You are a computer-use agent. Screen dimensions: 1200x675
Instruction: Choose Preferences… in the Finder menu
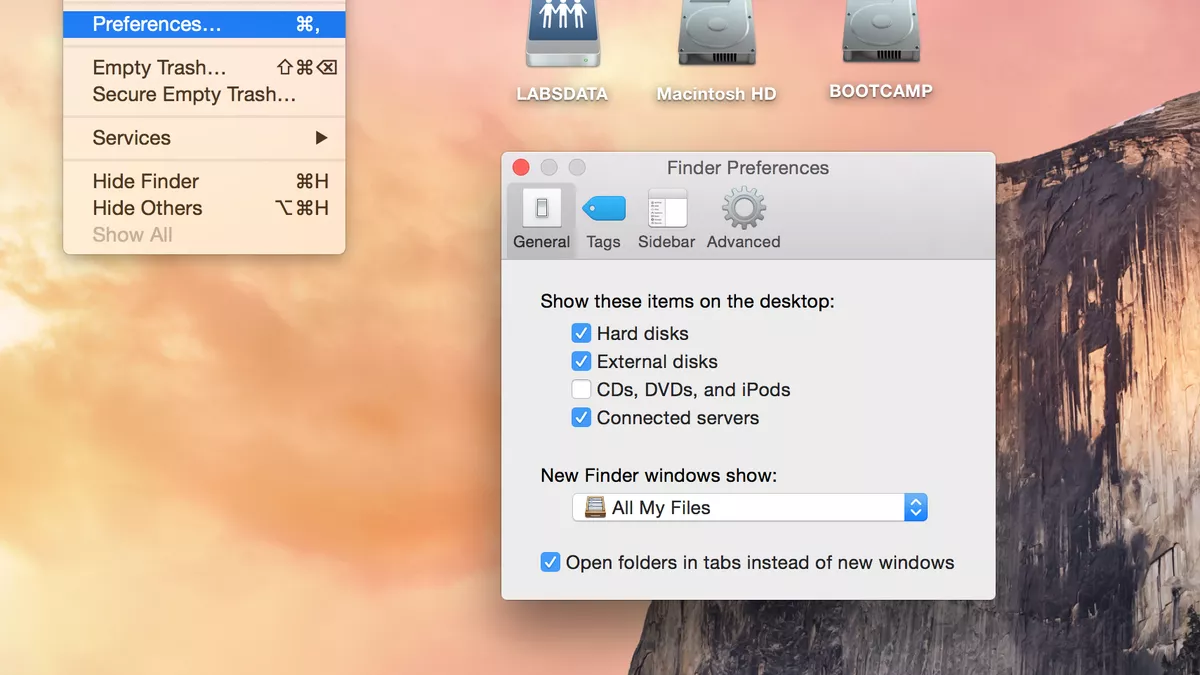click(204, 24)
